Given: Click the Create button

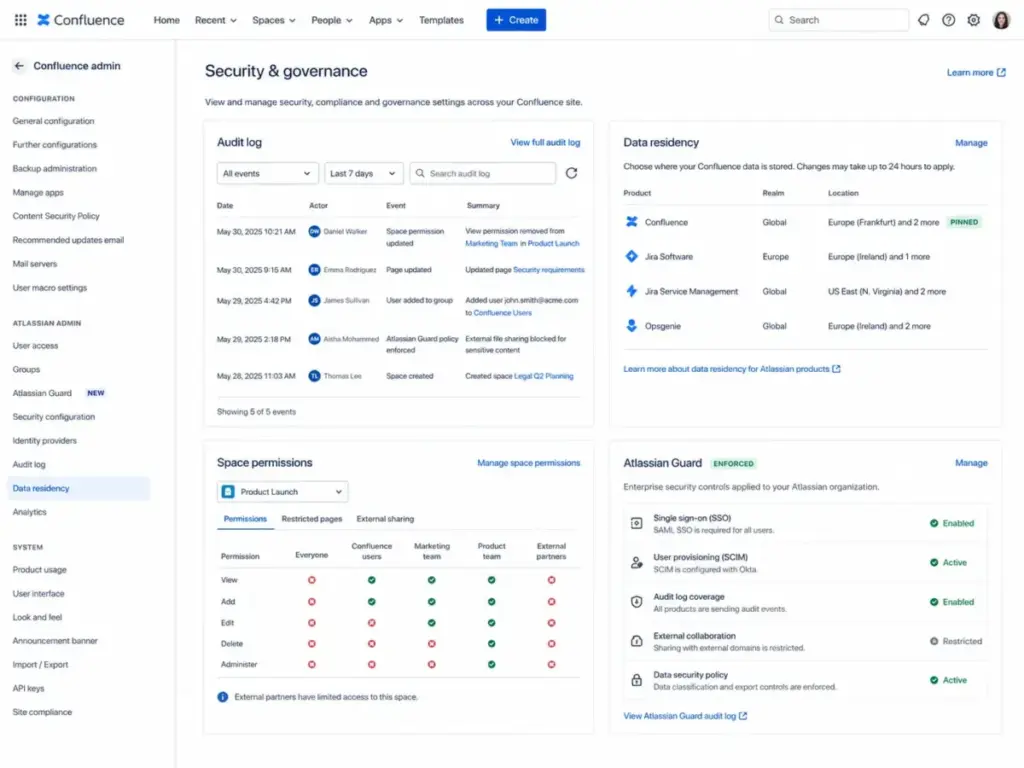Looking at the screenshot, I should 516,20.
